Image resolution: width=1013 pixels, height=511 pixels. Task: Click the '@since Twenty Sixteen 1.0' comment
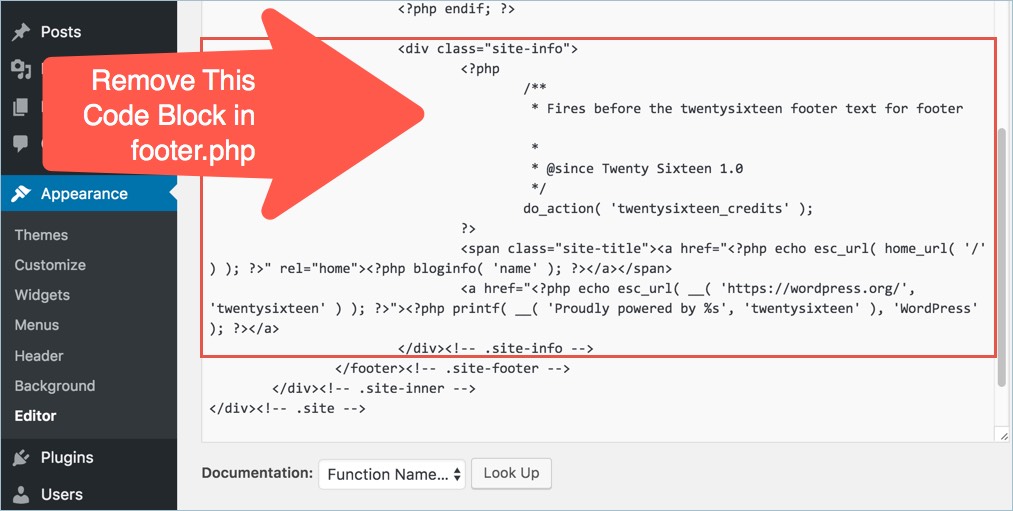637,169
